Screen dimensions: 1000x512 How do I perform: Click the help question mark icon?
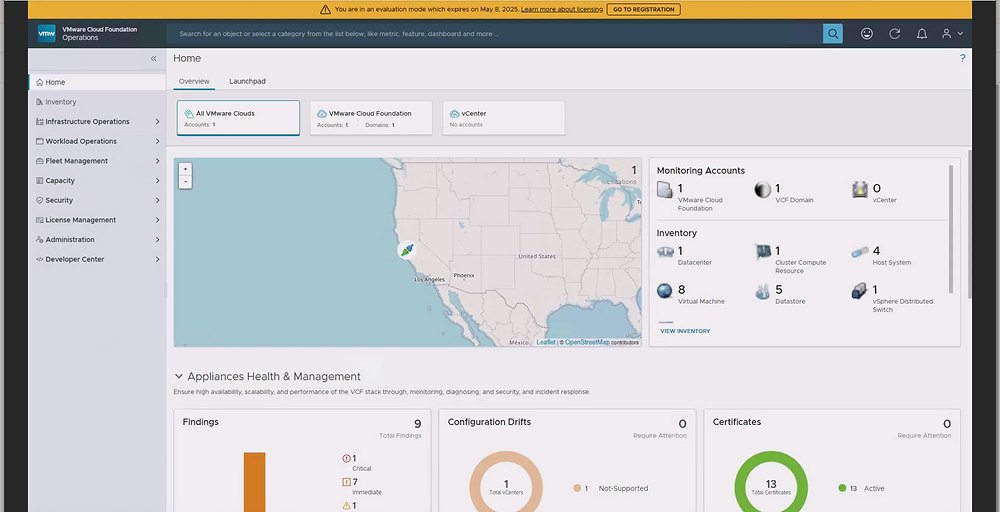pos(962,59)
